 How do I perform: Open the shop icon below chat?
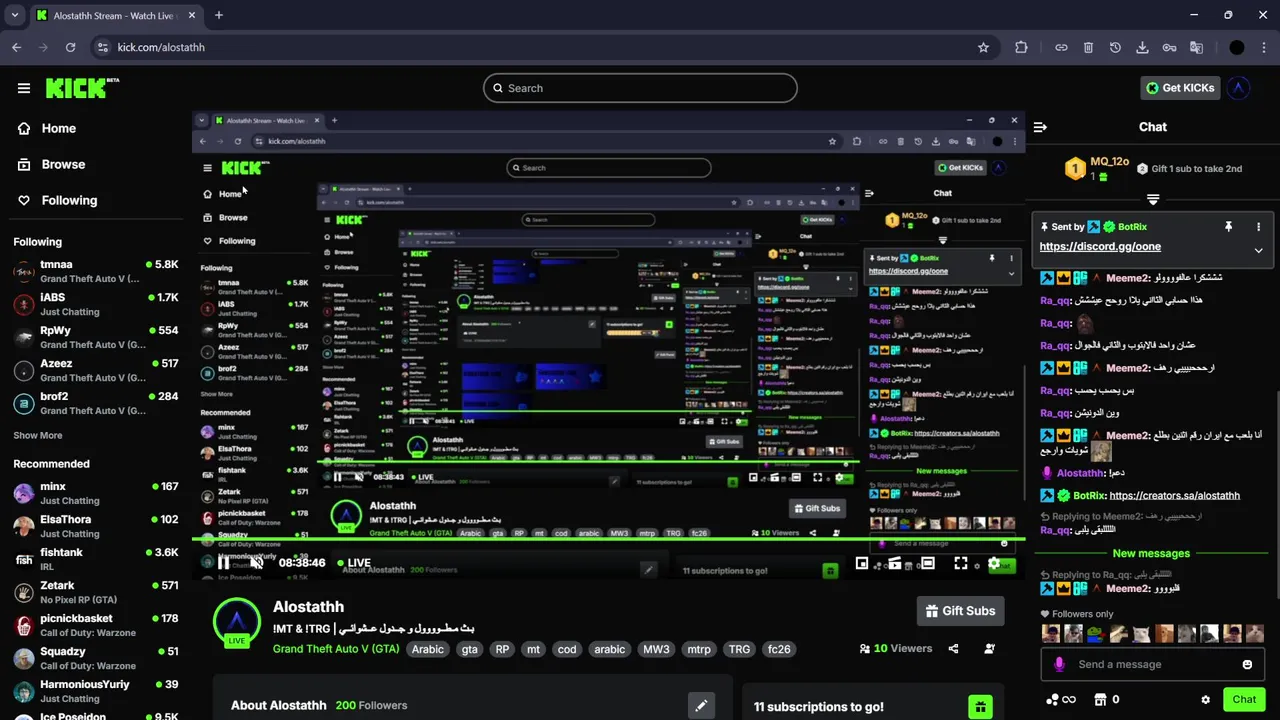coord(1101,700)
